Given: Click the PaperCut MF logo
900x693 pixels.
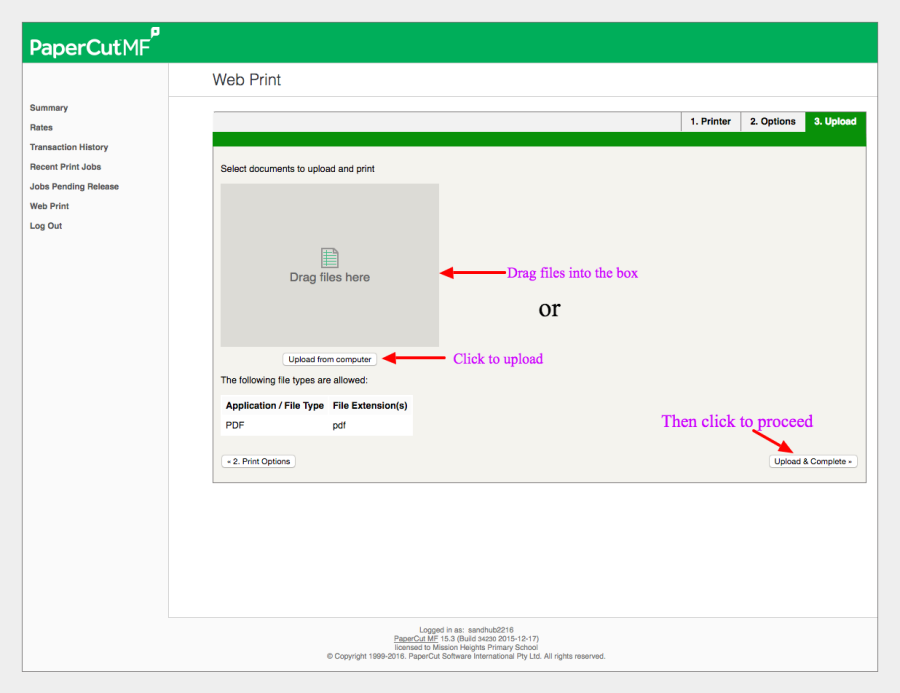Looking at the screenshot, I should tap(93, 46).
